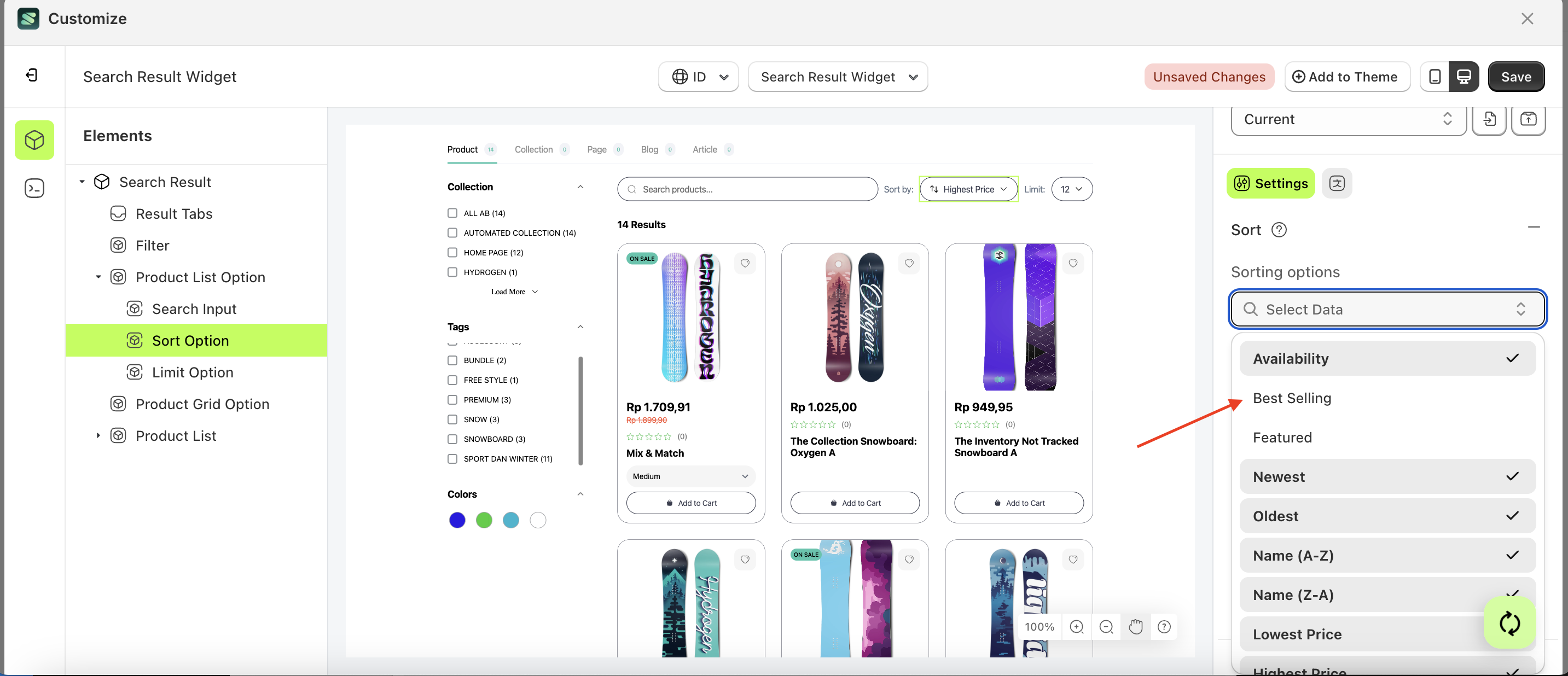Click the Add to Theme button
The image size is (1568, 676).
point(1346,77)
